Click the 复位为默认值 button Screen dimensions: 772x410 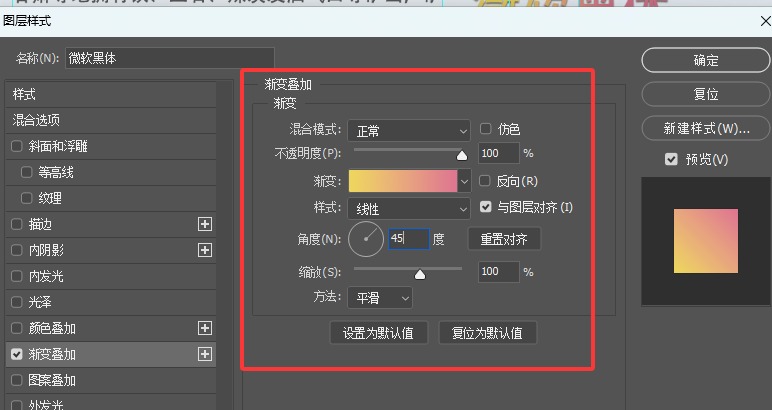[487, 333]
